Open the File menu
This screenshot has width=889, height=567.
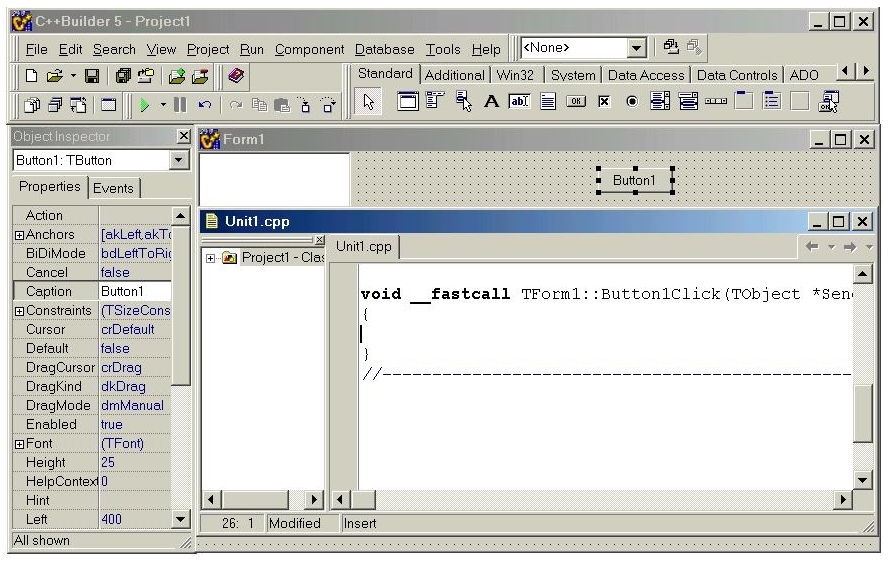coord(36,50)
